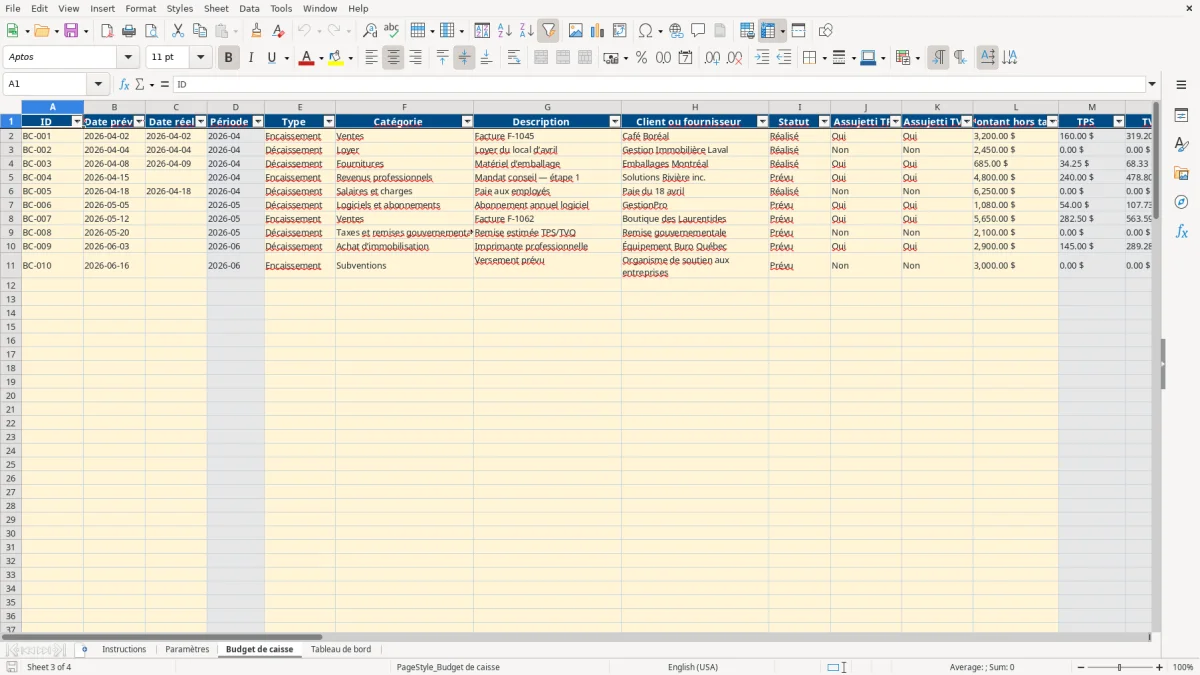
Task: Switch to the Tableau de bord sheet
Action: 340,649
